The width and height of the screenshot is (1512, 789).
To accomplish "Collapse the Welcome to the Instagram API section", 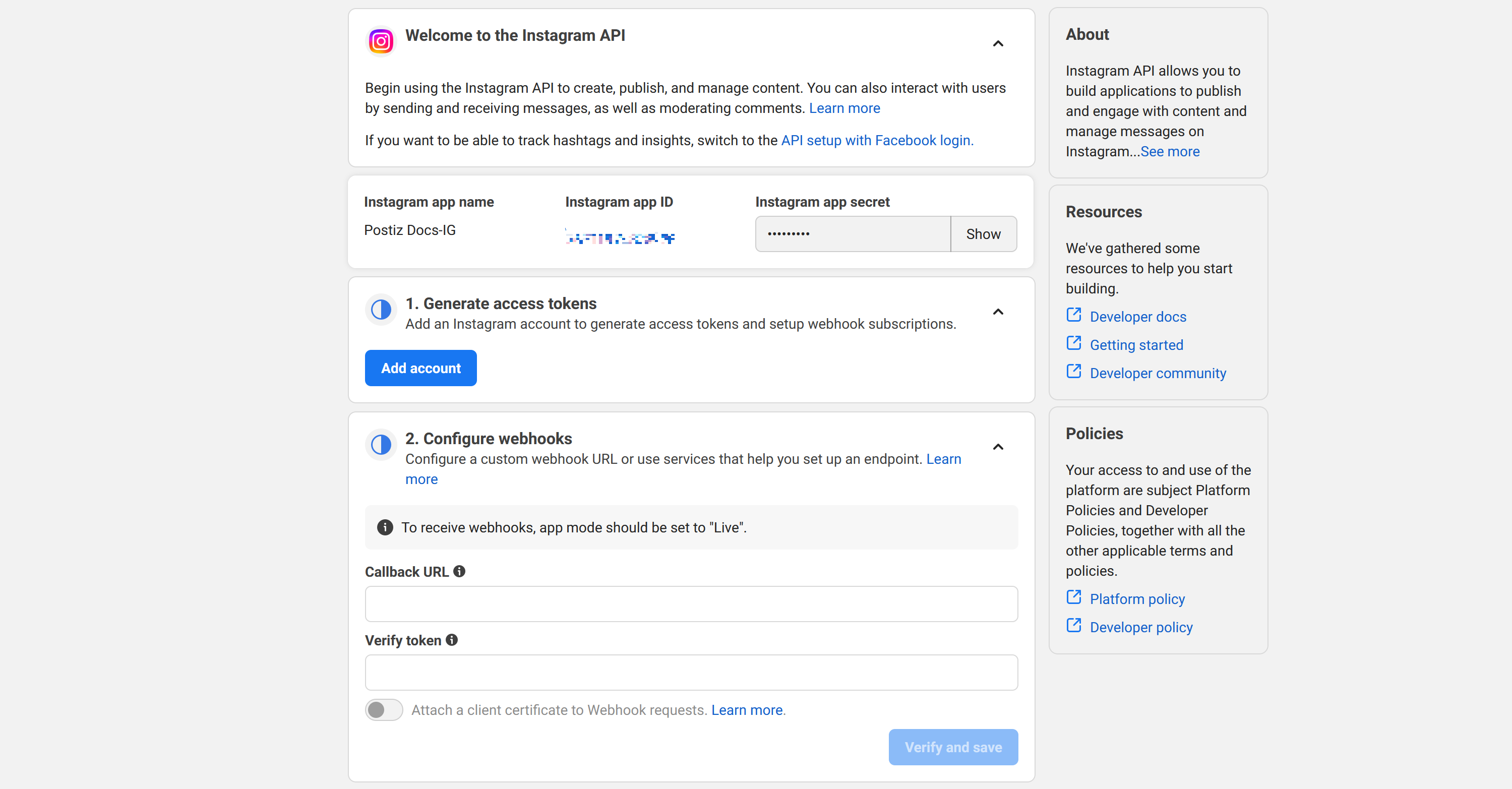I will point(998,43).
